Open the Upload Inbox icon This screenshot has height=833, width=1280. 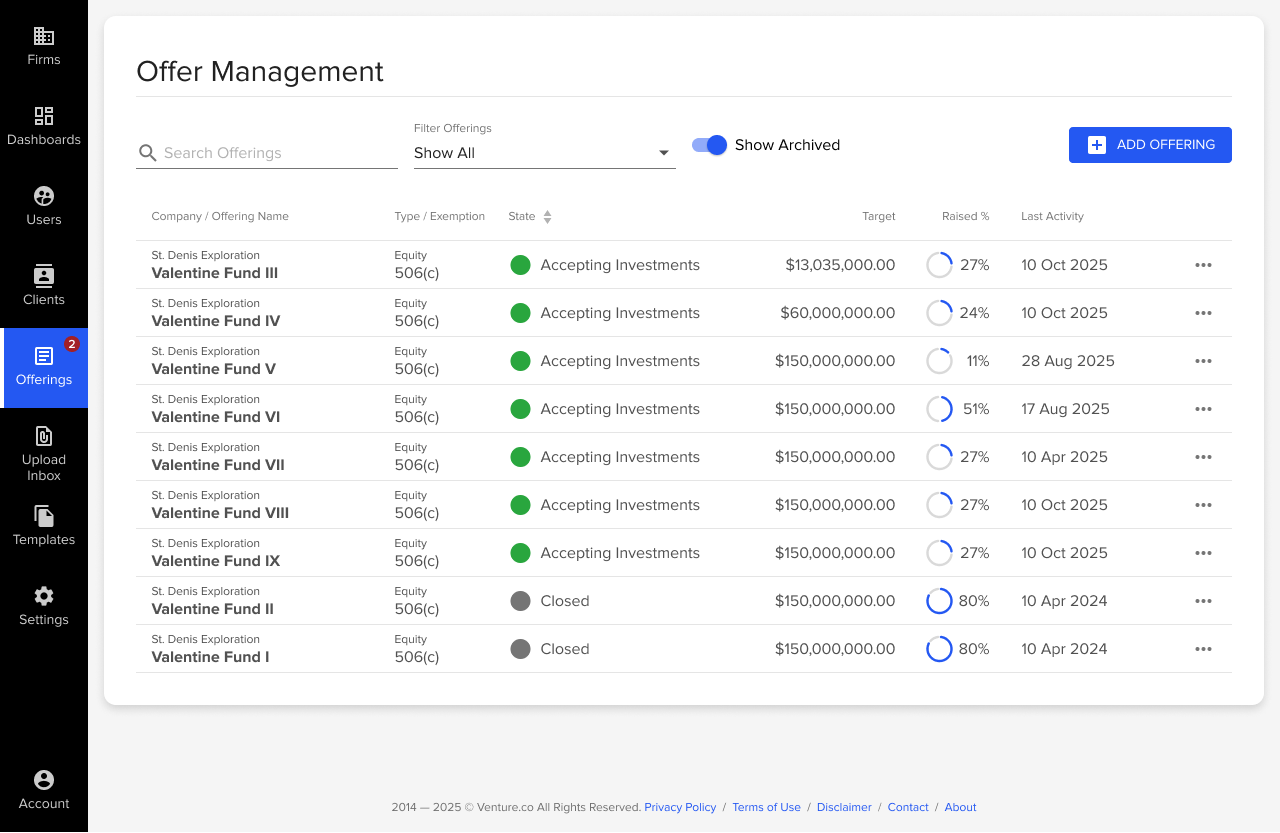click(44, 437)
